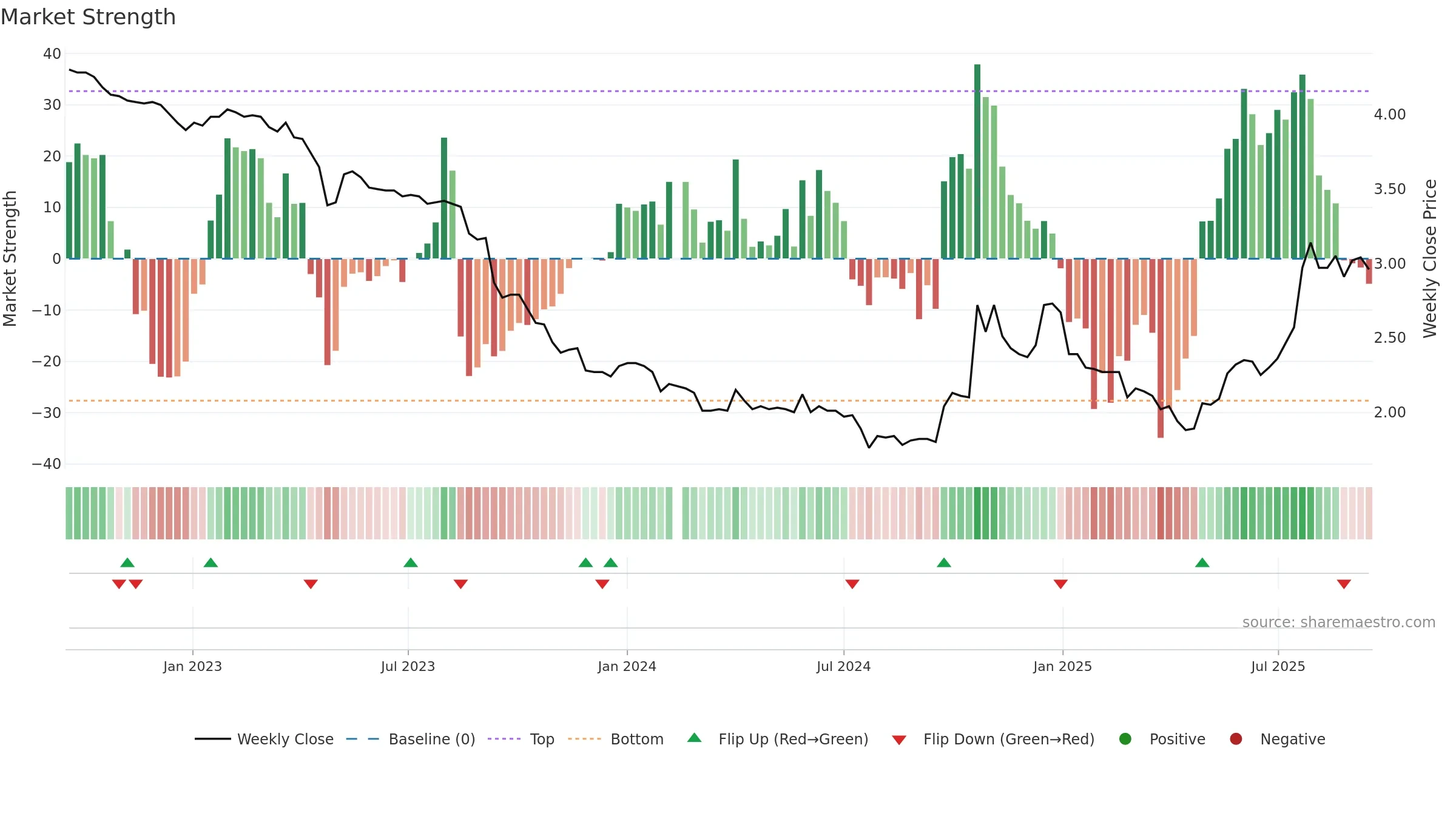This screenshot has width=1456, height=819.
Task: Click the red Negative circle in legend
Action: click(x=1236, y=739)
